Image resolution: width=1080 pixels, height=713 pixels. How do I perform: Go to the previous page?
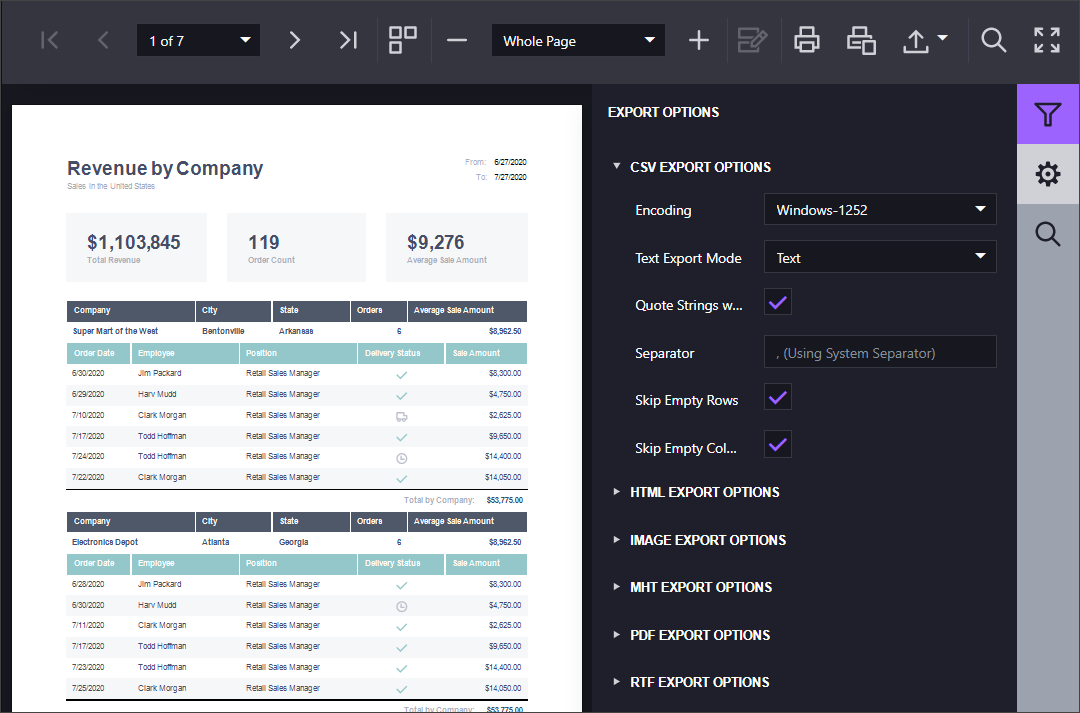pos(103,41)
